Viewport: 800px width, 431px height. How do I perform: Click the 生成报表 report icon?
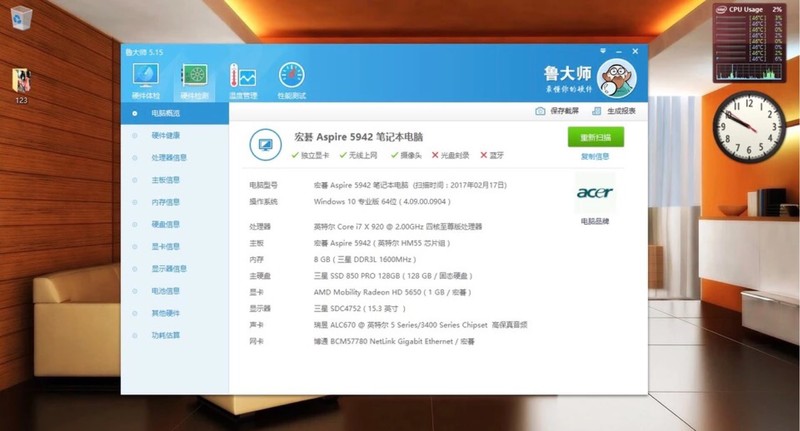coord(596,111)
